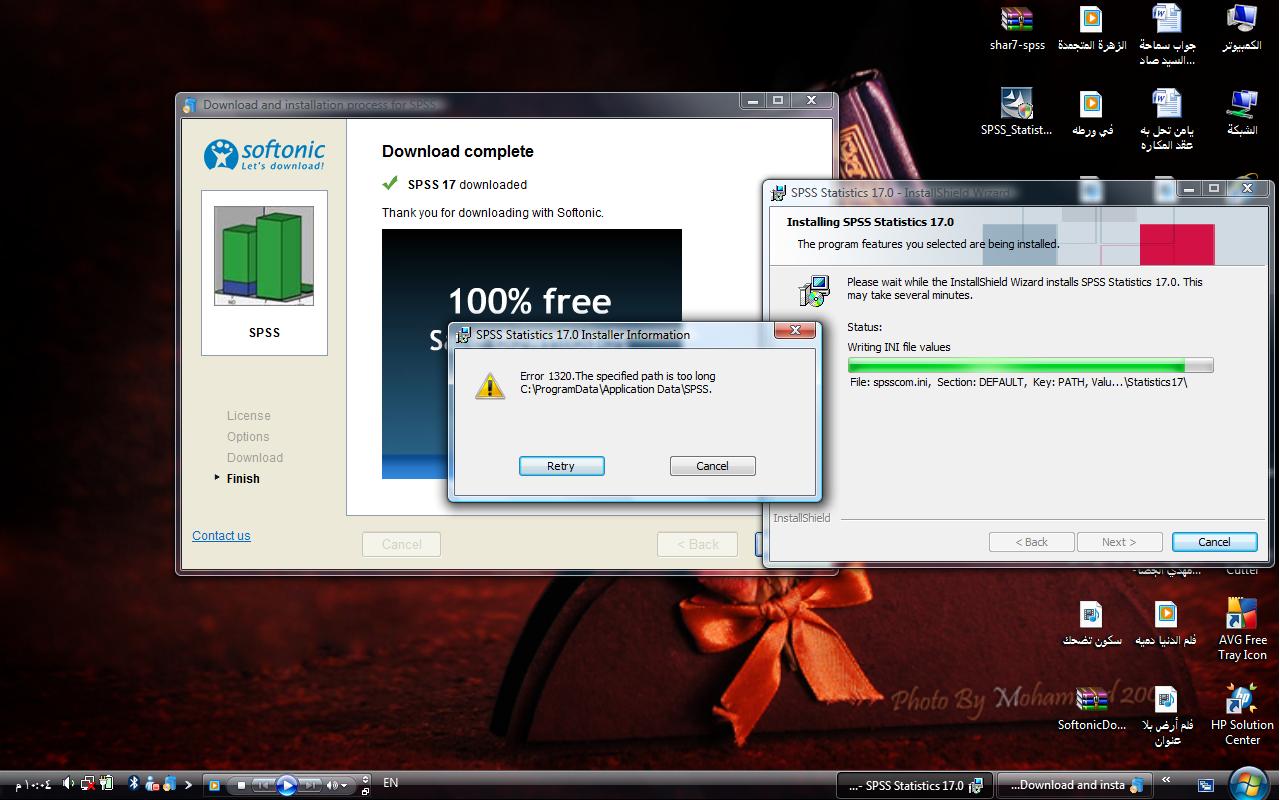Open the الشبكة (Network) desktop icon
The width and height of the screenshot is (1280, 800).
point(1242,112)
